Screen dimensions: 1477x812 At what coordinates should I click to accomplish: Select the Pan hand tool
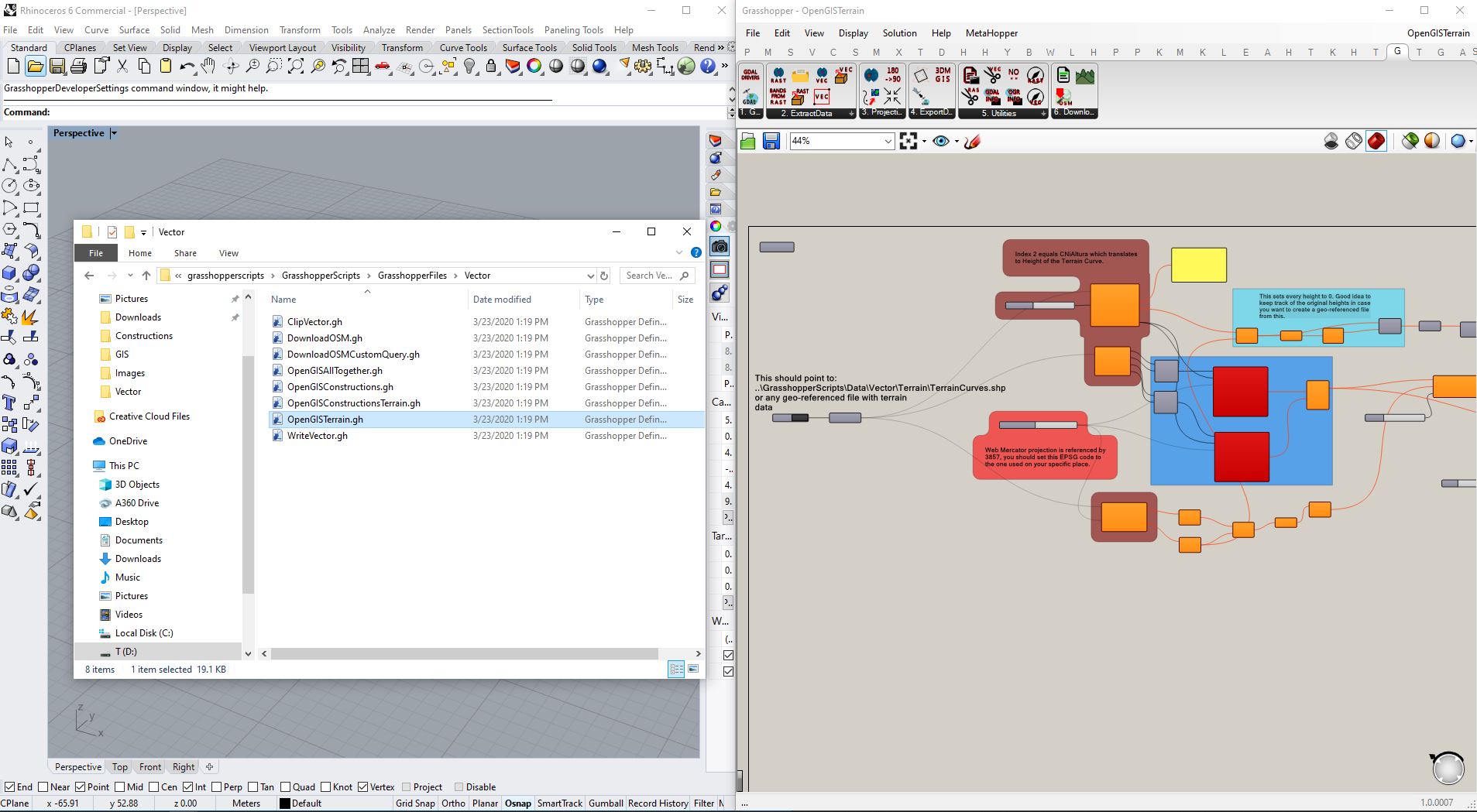point(208,67)
